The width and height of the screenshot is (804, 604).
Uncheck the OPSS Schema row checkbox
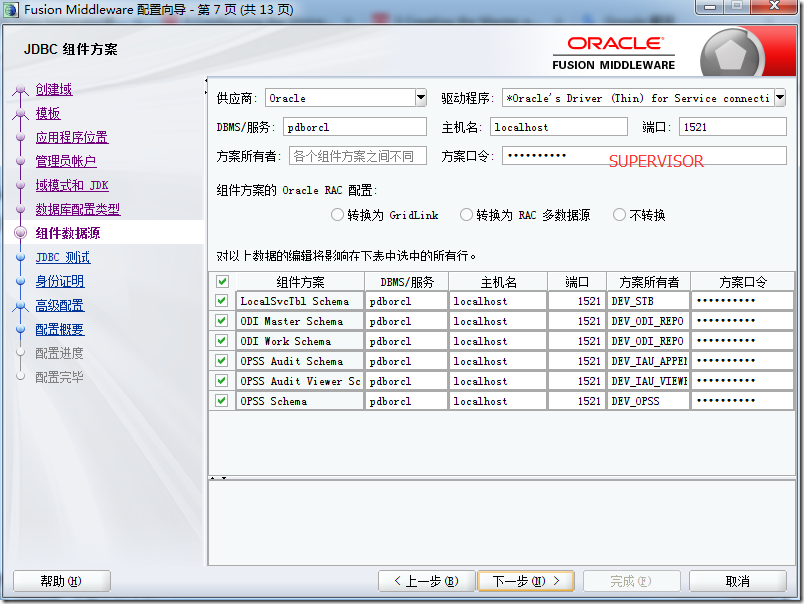click(222, 401)
